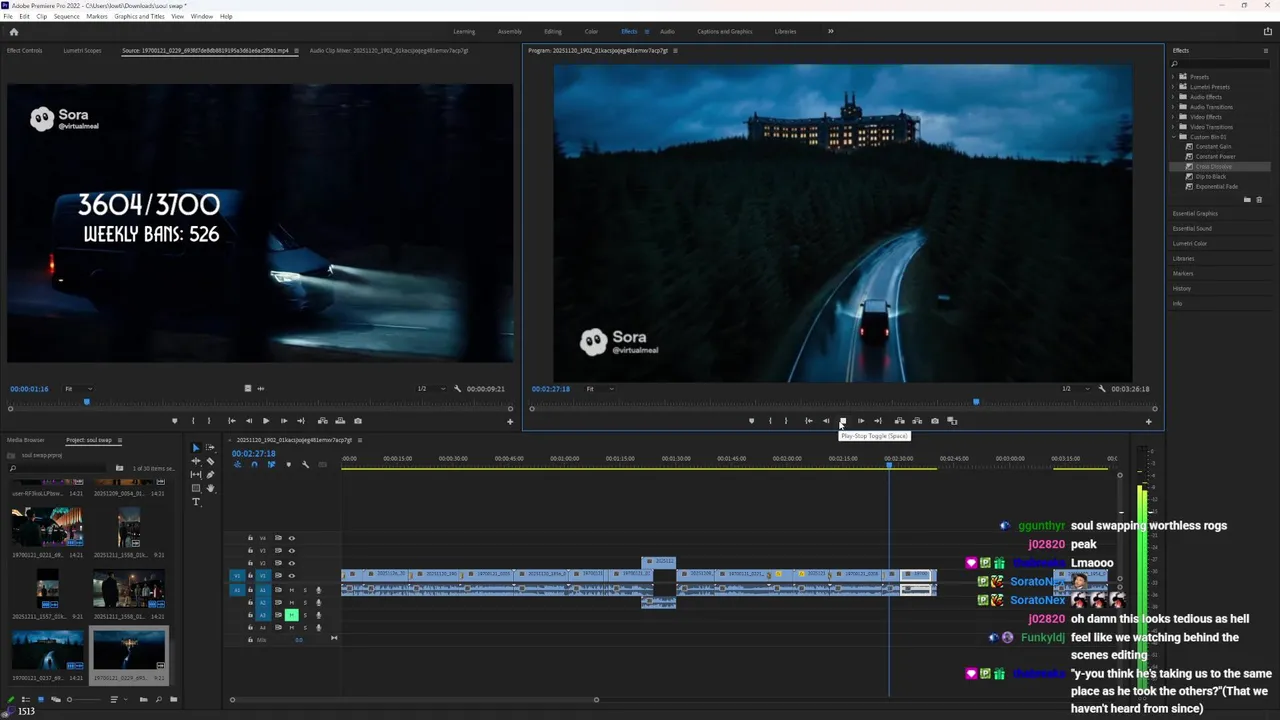
Task: Create new custom bin in Effects panel
Action: pyautogui.click(x=1247, y=200)
